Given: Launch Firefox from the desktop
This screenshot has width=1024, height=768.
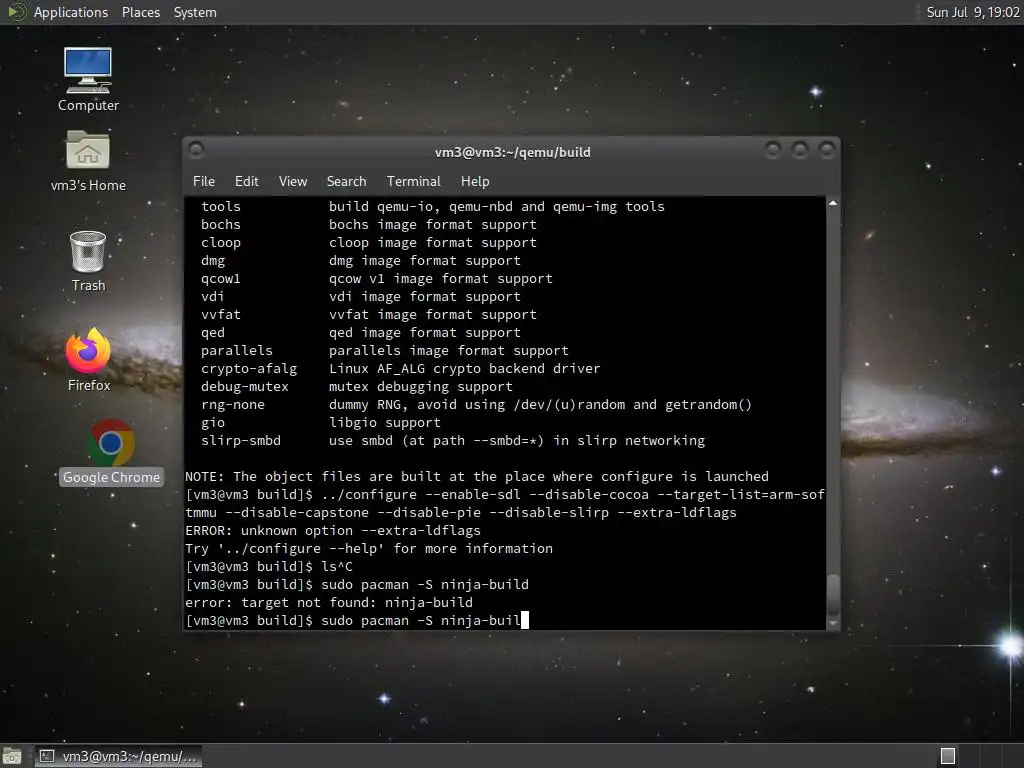Looking at the screenshot, I should click(x=88, y=360).
